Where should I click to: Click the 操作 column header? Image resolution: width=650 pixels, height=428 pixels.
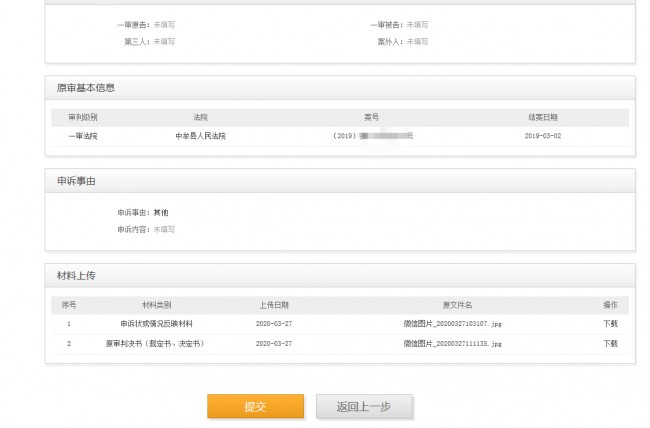click(x=610, y=305)
